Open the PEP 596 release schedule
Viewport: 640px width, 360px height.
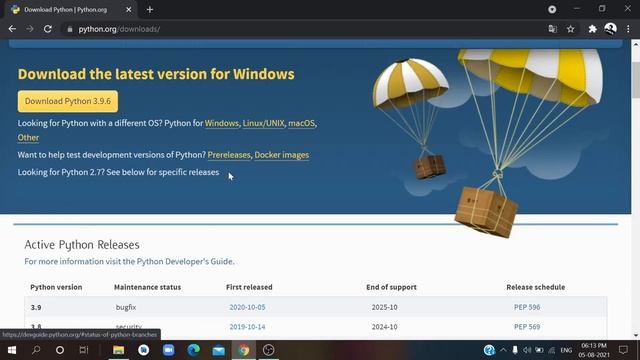527,307
